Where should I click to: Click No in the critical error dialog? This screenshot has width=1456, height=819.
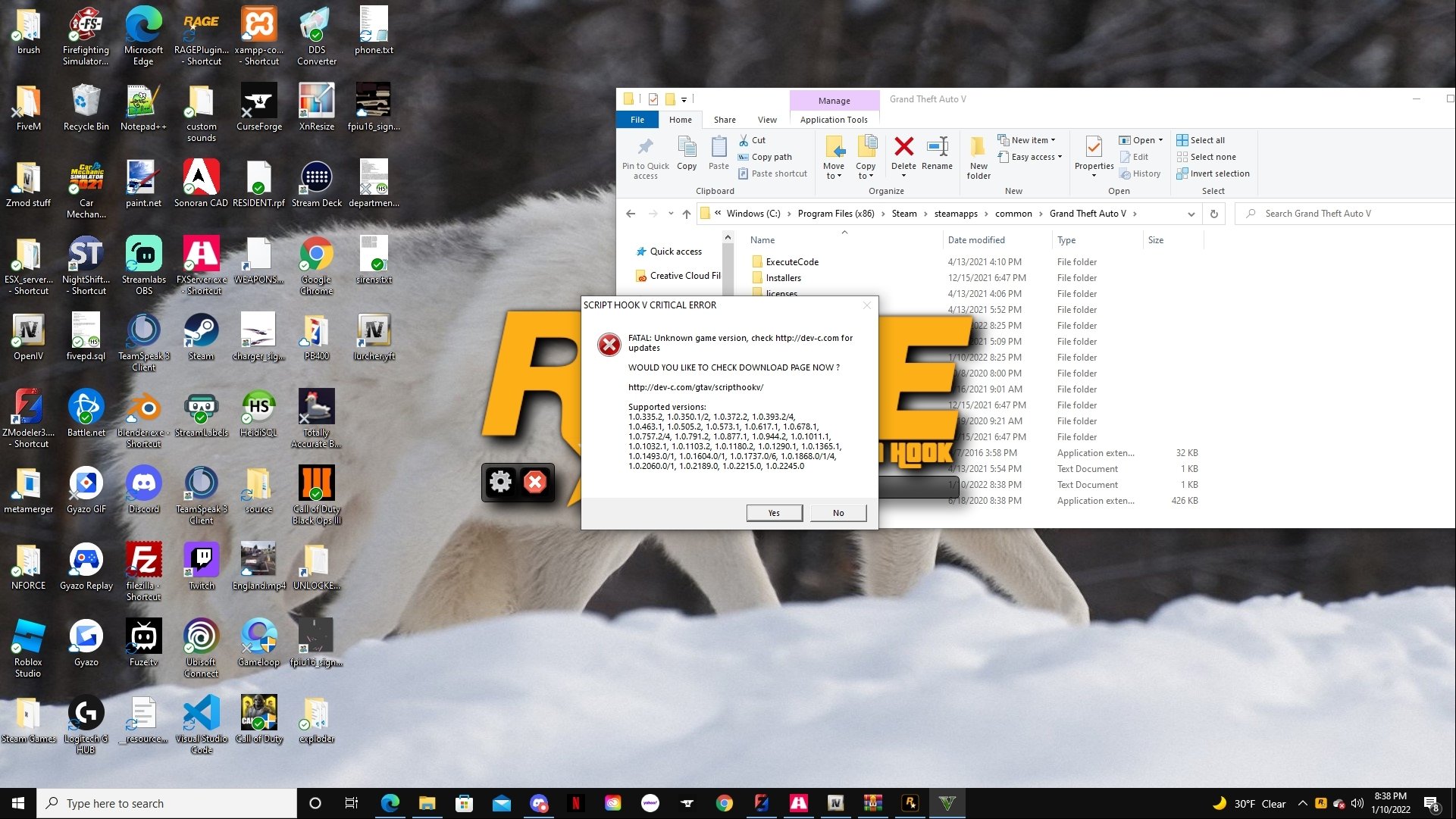tap(838, 513)
